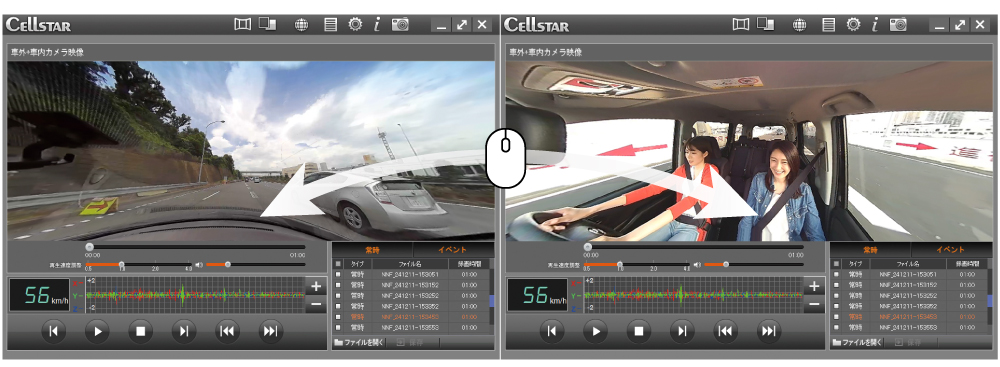Click ファイルを開く in the left window
The height and width of the screenshot is (367, 1000).
point(359,342)
